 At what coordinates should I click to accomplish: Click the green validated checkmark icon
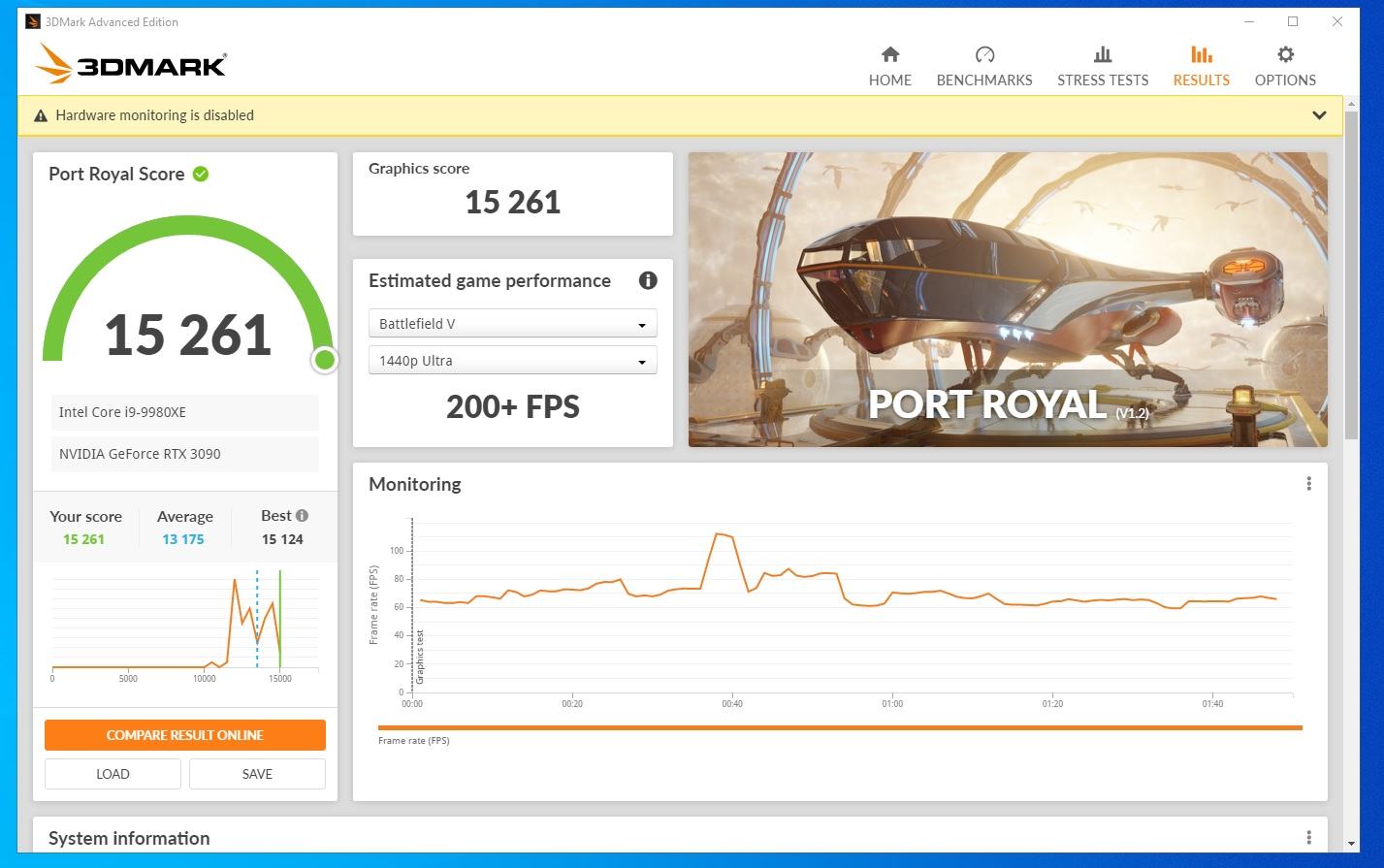point(201,174)
